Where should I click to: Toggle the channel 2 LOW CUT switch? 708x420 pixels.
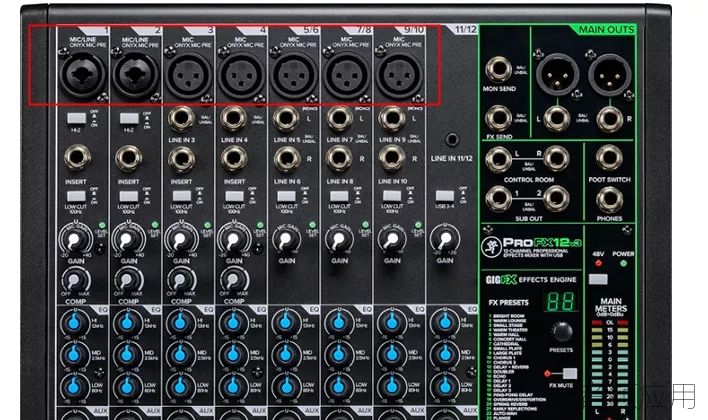click(129, 196)
